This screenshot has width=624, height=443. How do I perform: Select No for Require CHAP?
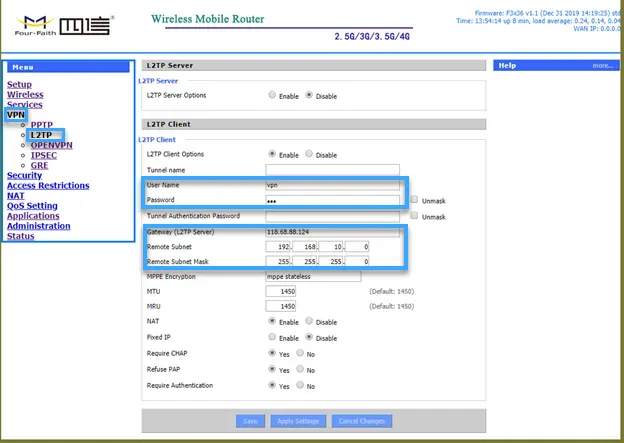[x=299, y=353]
